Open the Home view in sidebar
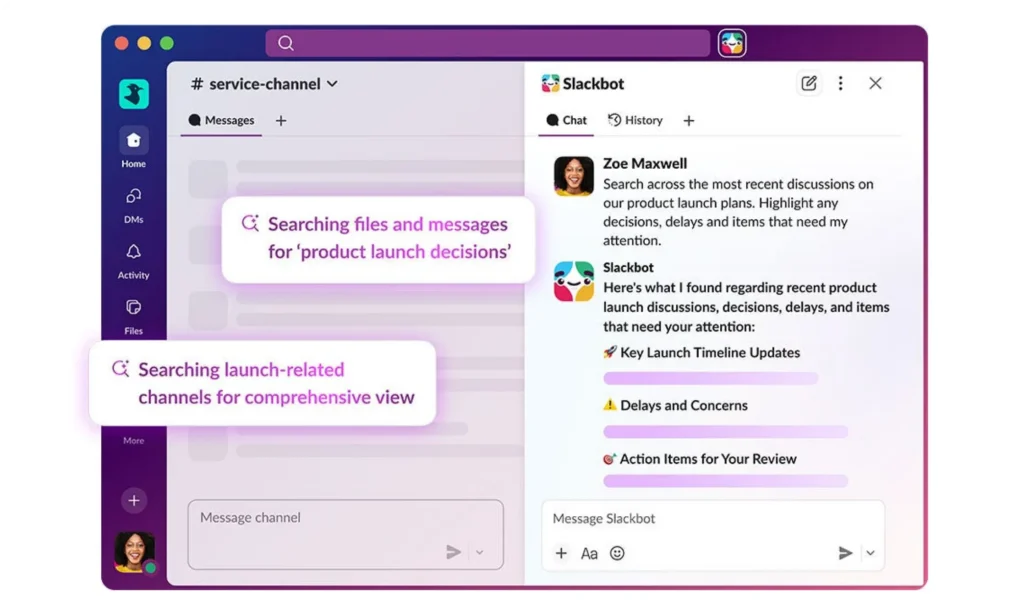Viewport: 1024px width, 608px height. pos(133,148)
